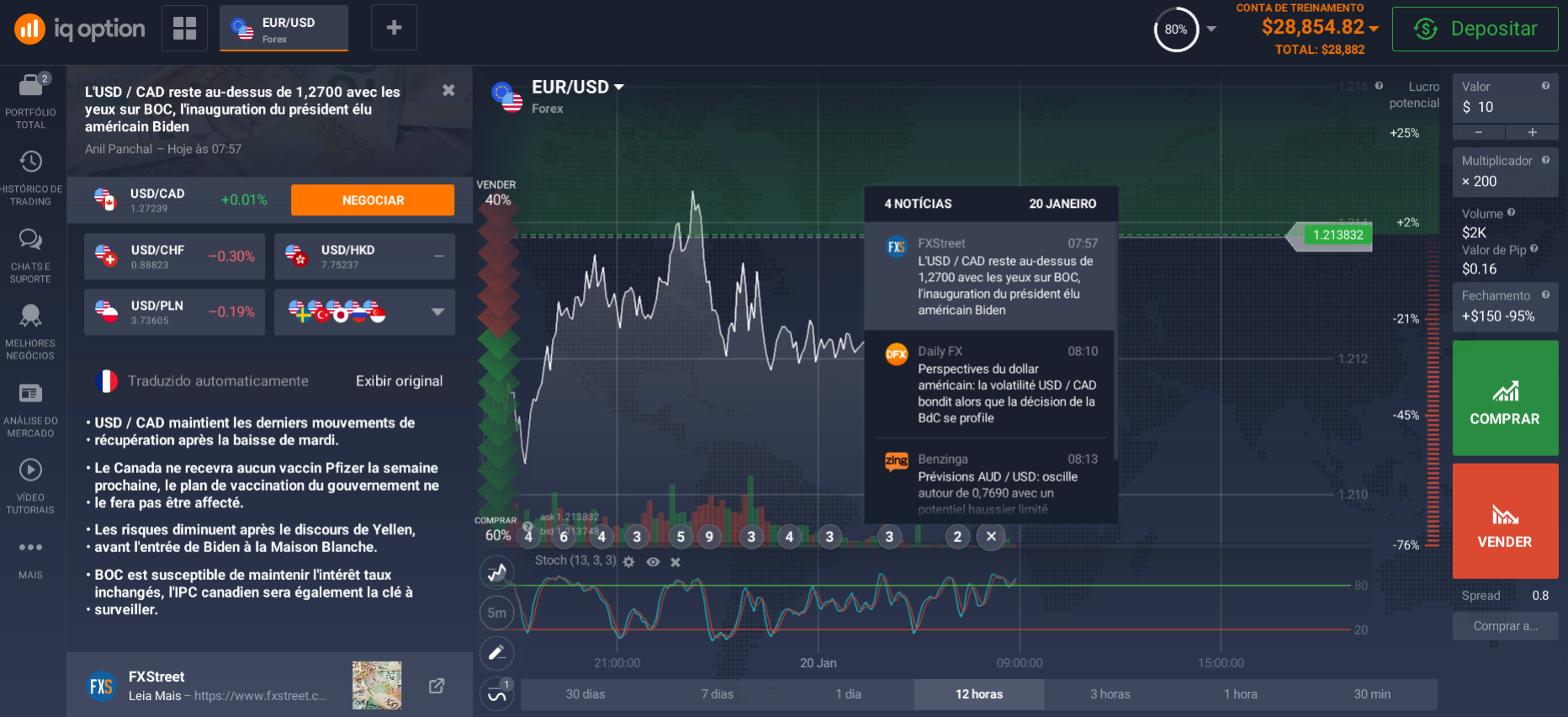Click the Fechamento info icon

point(1545,295)
